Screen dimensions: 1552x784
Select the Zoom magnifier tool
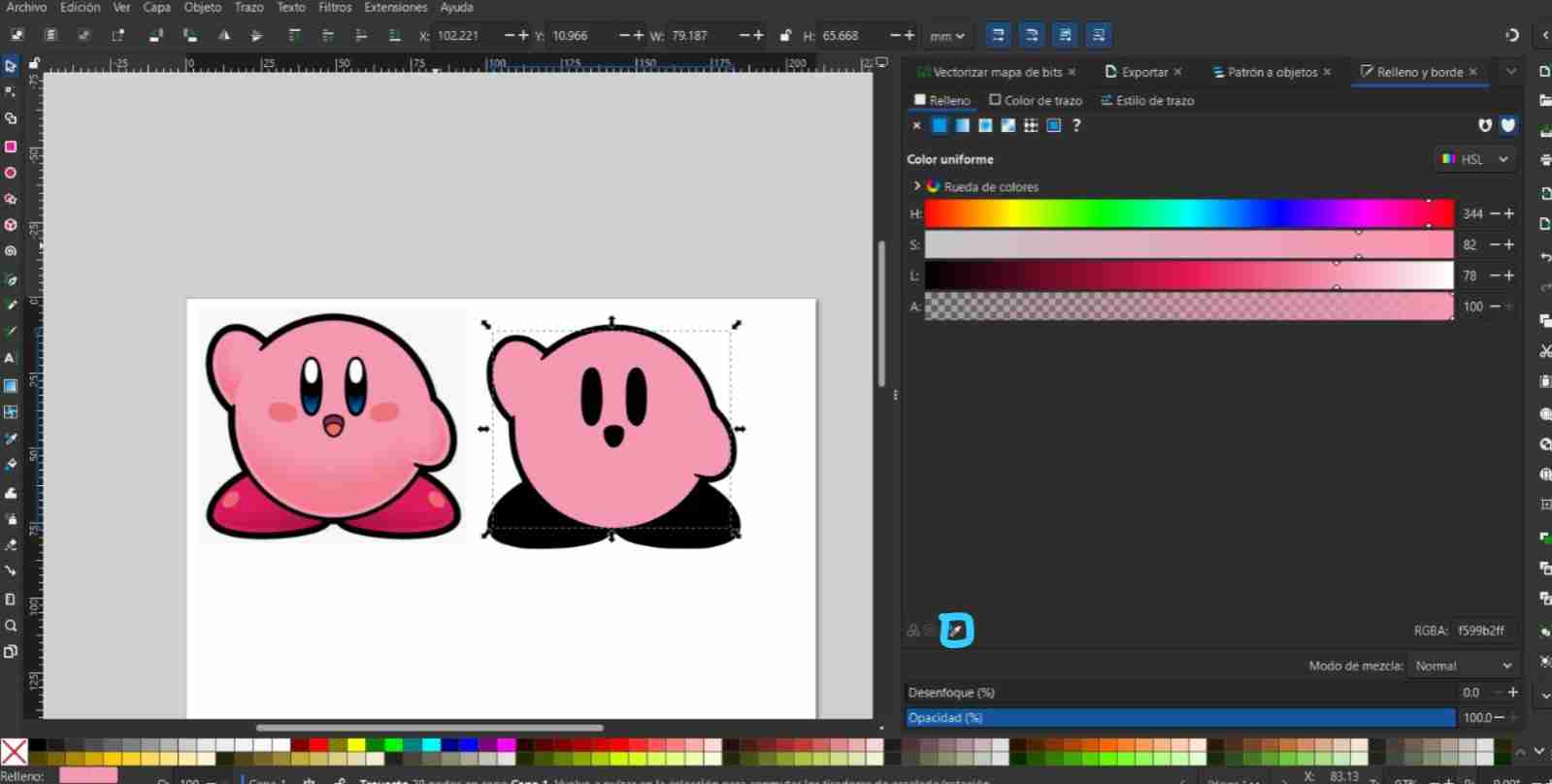pos(11,626)
